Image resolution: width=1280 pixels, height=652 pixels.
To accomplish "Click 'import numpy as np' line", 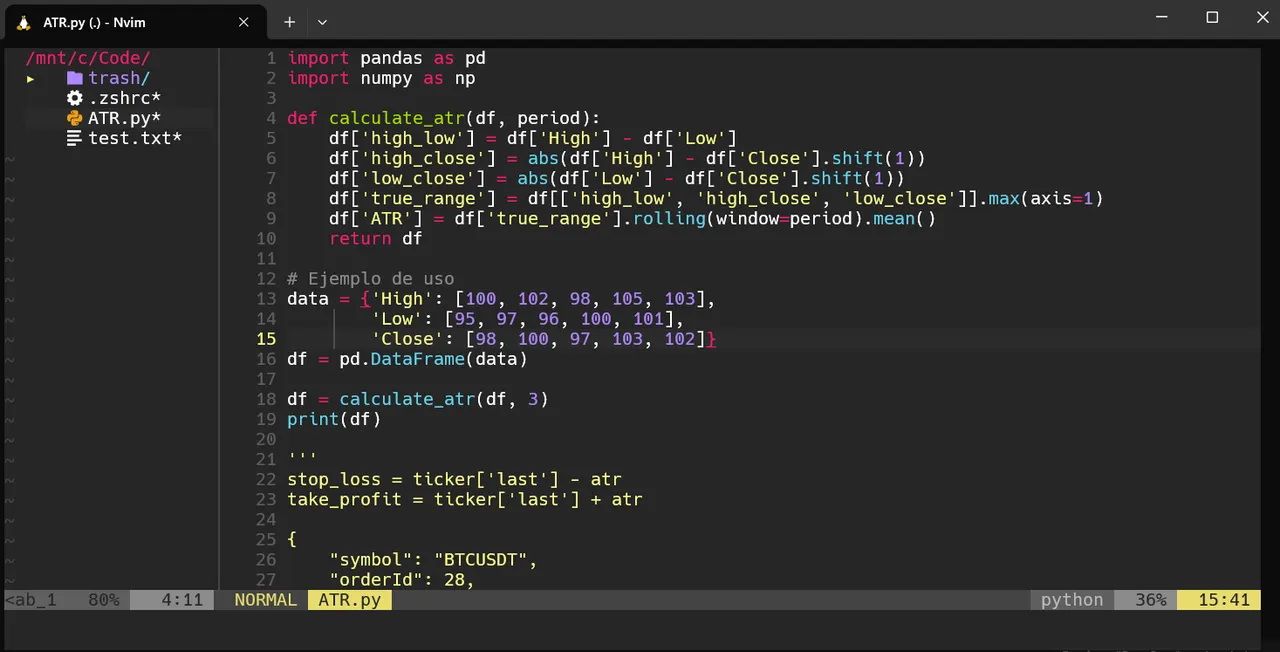I will (x=381, y=78).
